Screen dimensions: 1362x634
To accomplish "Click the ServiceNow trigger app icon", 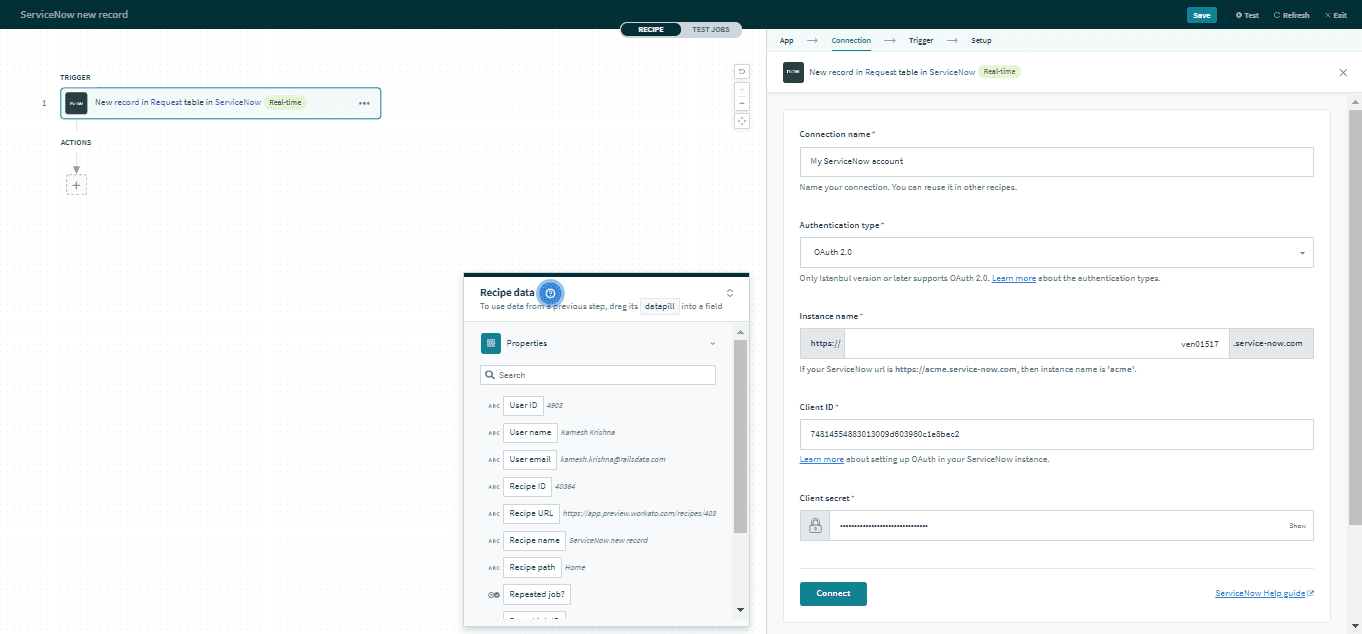I will 76,103.
